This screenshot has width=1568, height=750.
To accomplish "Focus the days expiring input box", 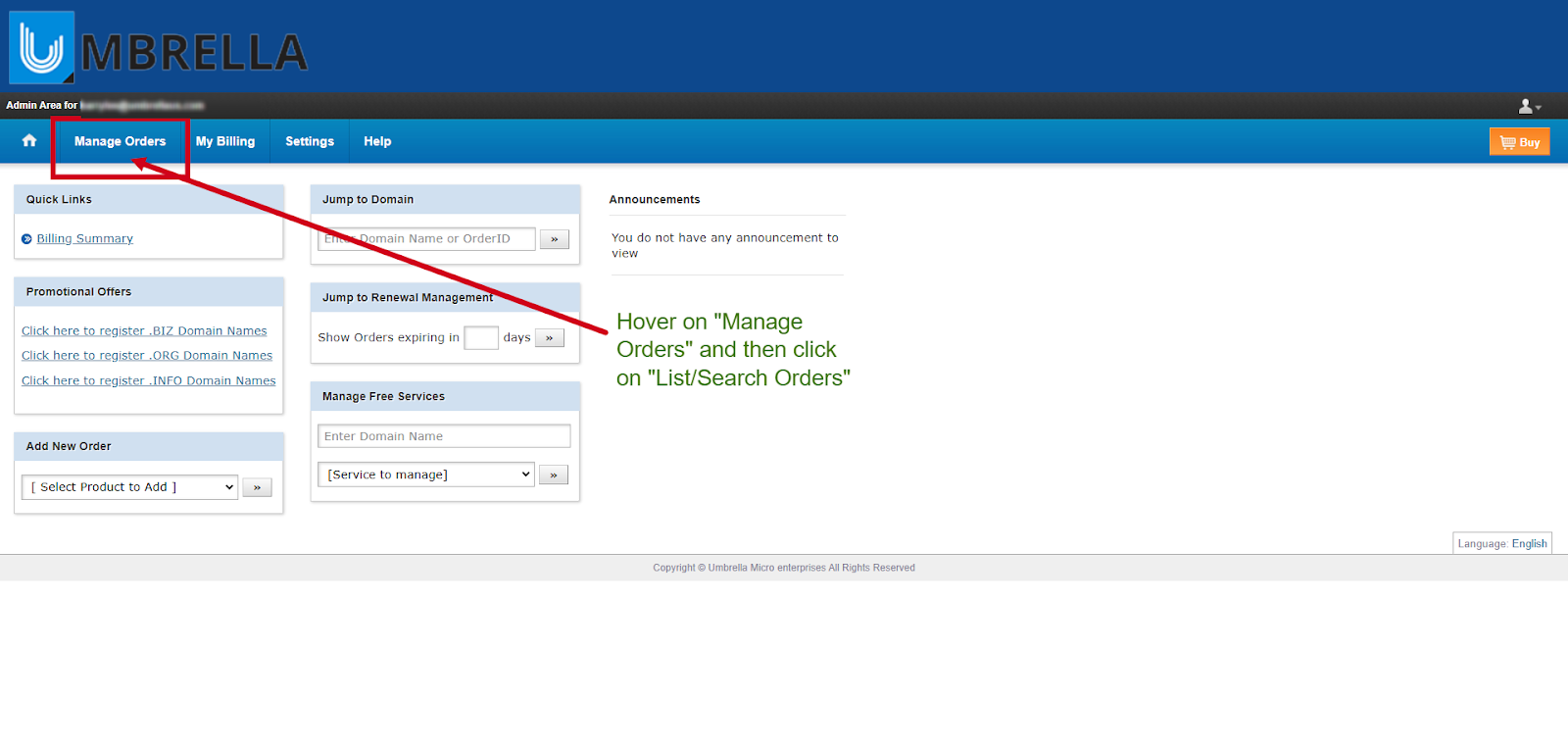I will (x=481, y=338).
